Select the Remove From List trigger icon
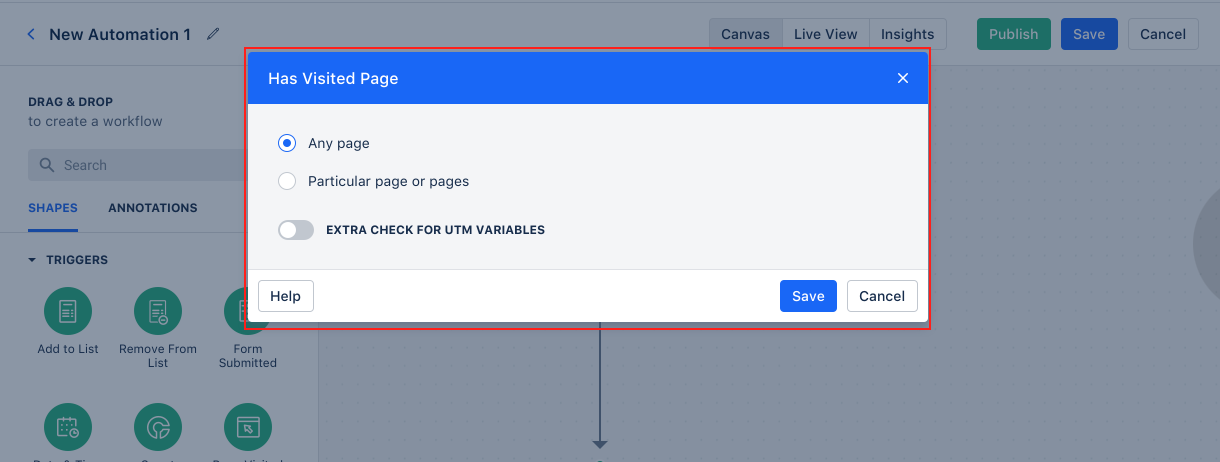The width and height of the screenshot is (1220, 462). pos(158,311)
